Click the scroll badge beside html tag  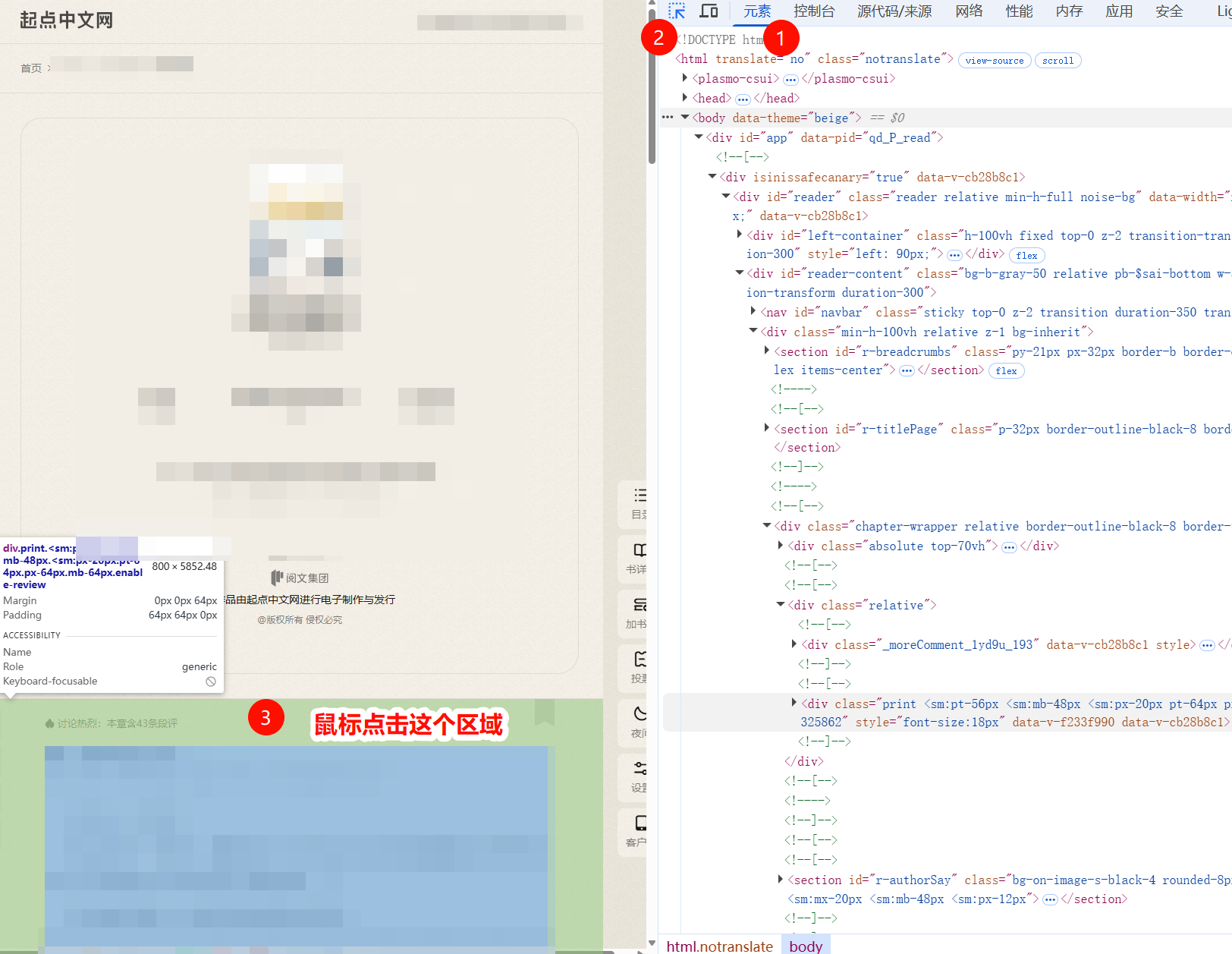1058,61
